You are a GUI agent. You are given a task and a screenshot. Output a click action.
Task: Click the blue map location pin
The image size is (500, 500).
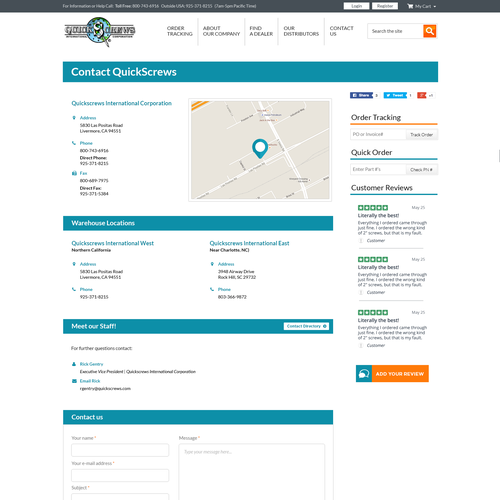pos(260,149)
